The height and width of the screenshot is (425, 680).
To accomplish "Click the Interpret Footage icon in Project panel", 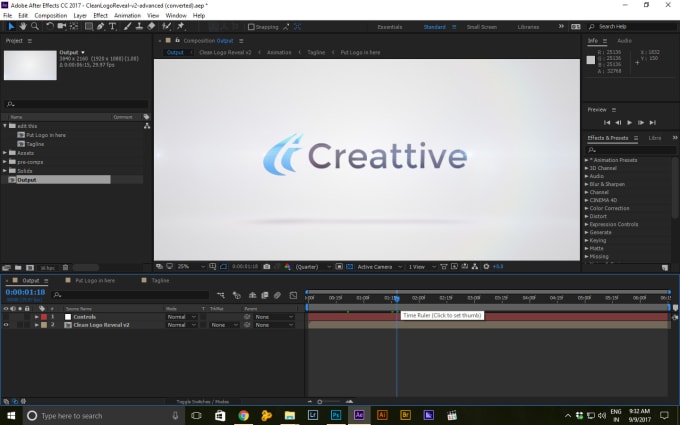I will pyautogui.click(x=7, y=268).
